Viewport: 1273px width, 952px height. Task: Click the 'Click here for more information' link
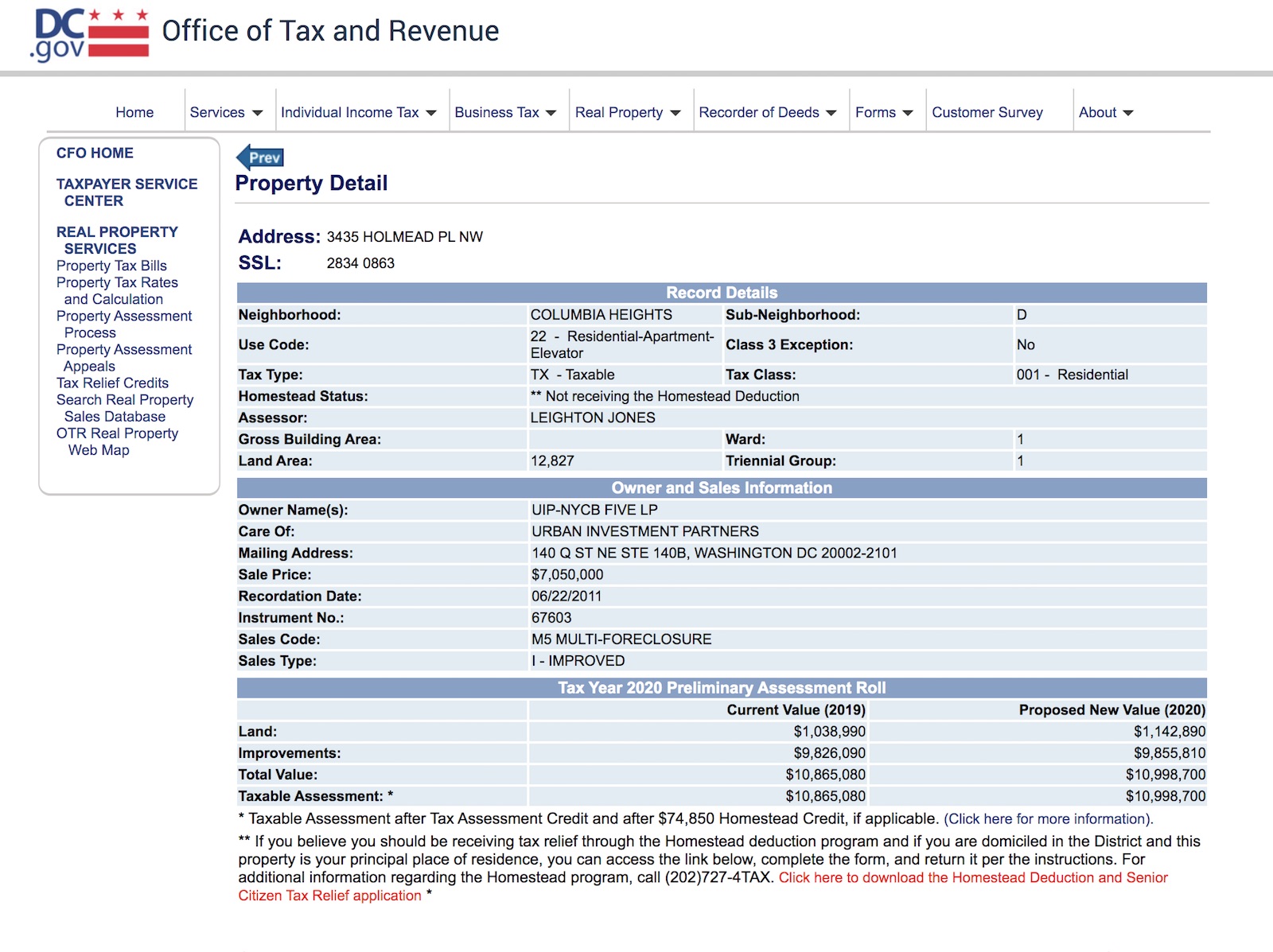point(1048,819)
